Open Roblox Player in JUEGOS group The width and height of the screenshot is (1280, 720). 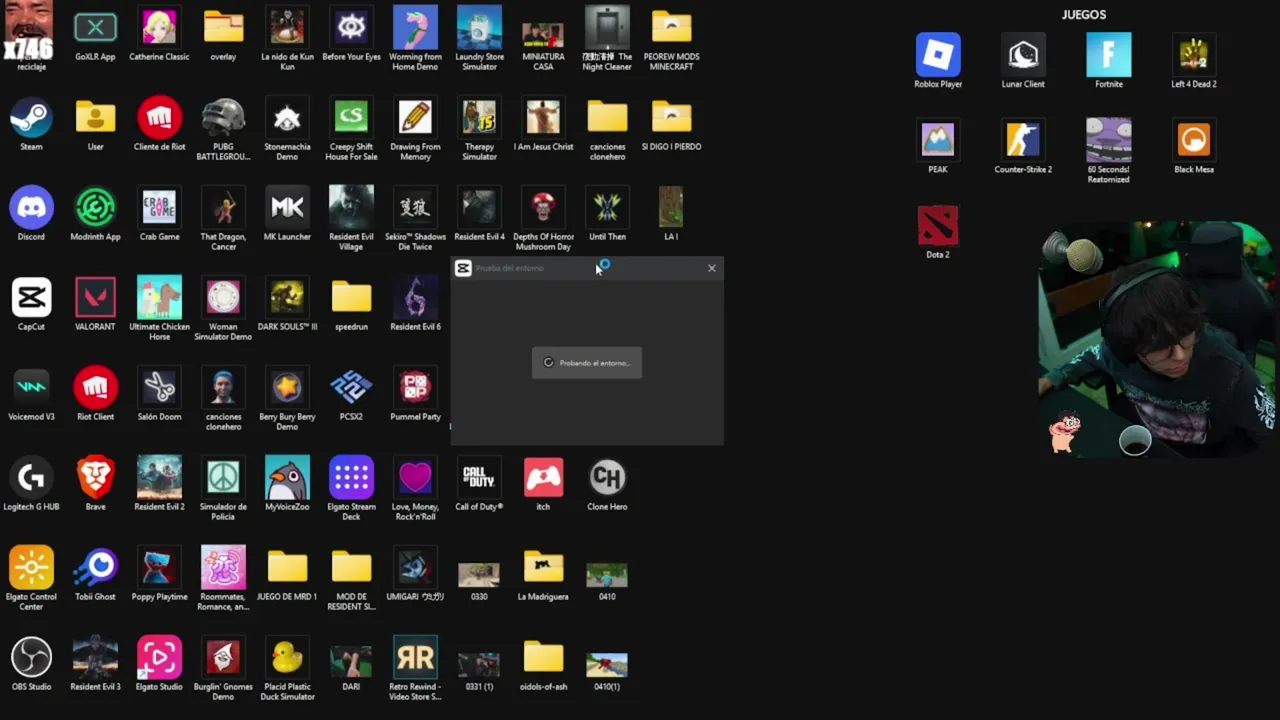tap(938, 55)
